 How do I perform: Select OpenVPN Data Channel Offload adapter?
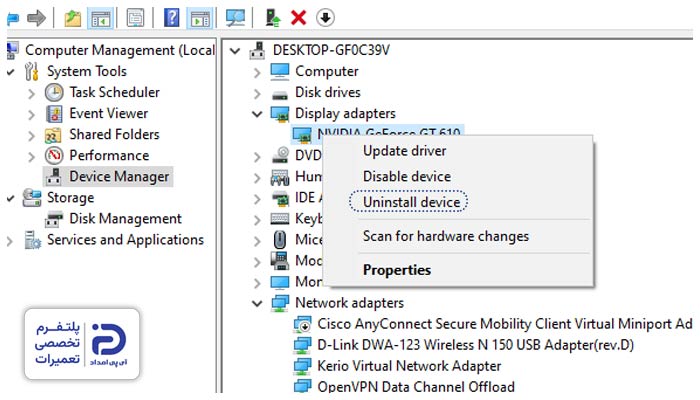[416, 387]
